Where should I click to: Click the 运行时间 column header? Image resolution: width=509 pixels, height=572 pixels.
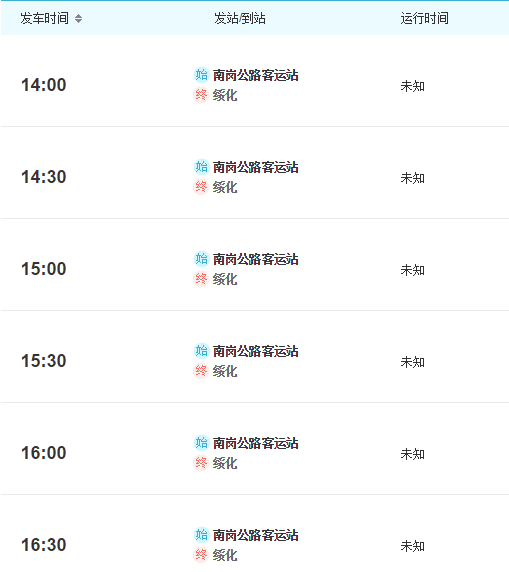[425, 18]
